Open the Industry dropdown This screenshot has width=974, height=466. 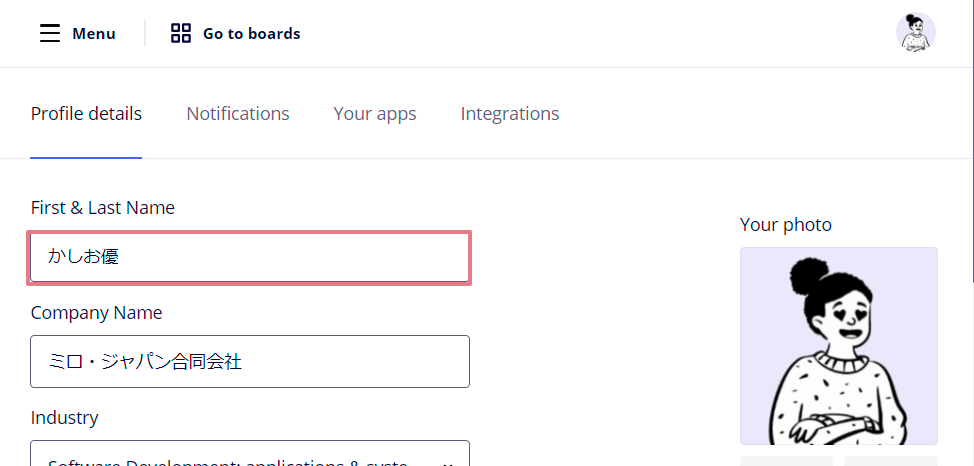point(250,454)
